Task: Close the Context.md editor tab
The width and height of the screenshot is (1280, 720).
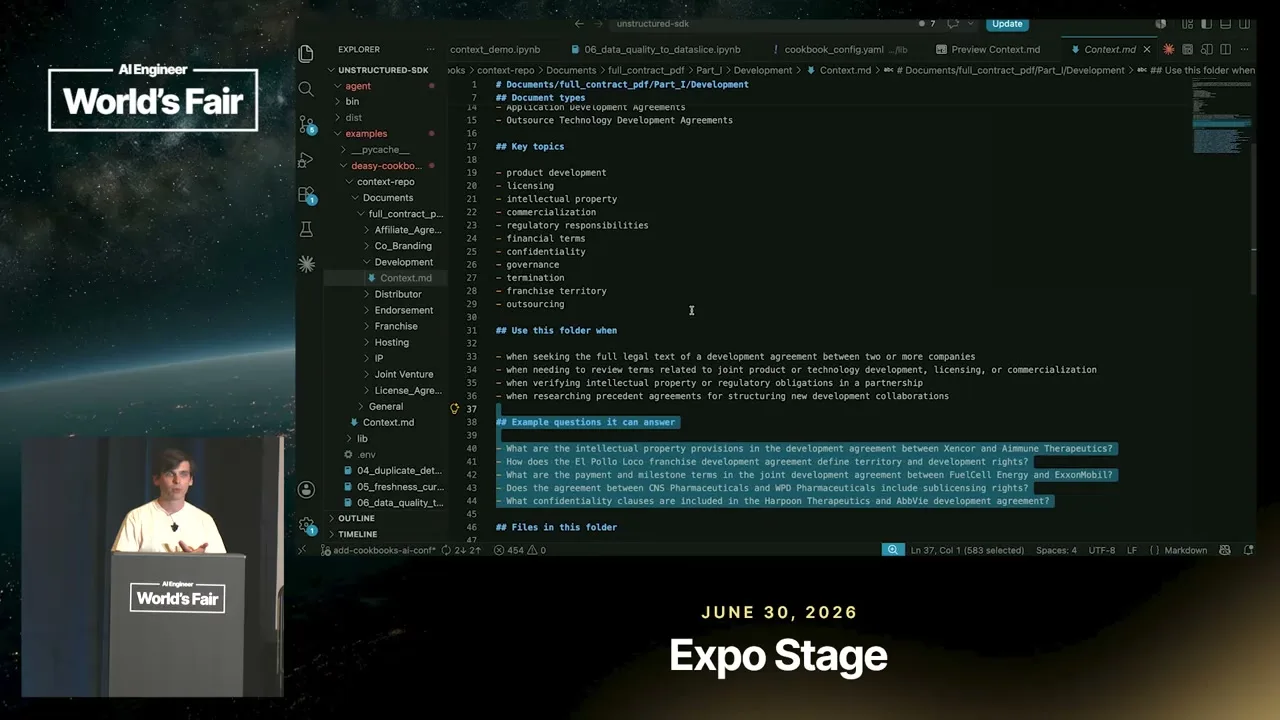Action: coord(1147,49)
